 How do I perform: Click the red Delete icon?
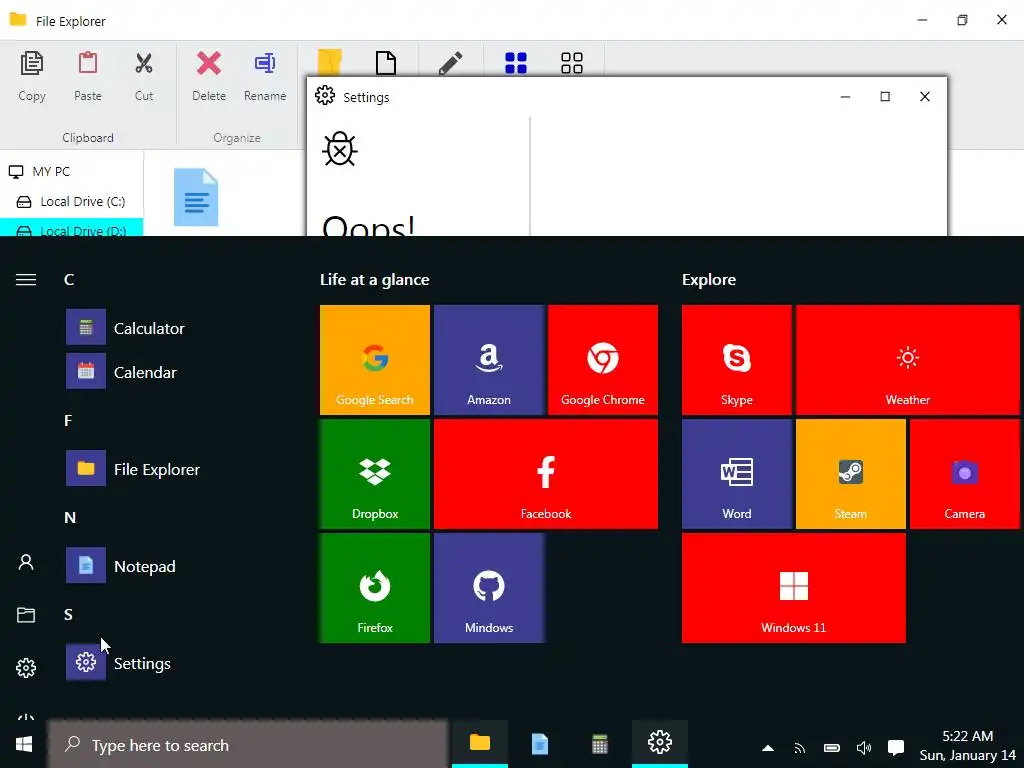tap(209, 63)
